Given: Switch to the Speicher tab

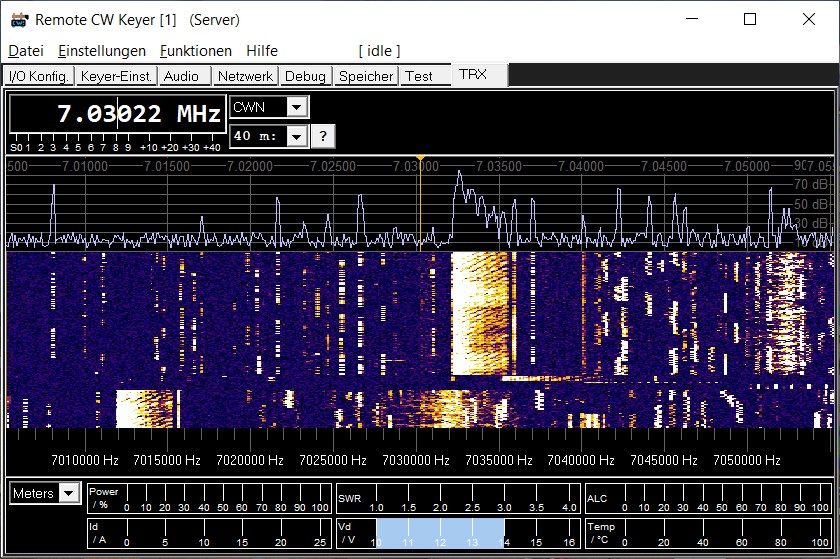Looking at the screenshot, I should [366, 76].
